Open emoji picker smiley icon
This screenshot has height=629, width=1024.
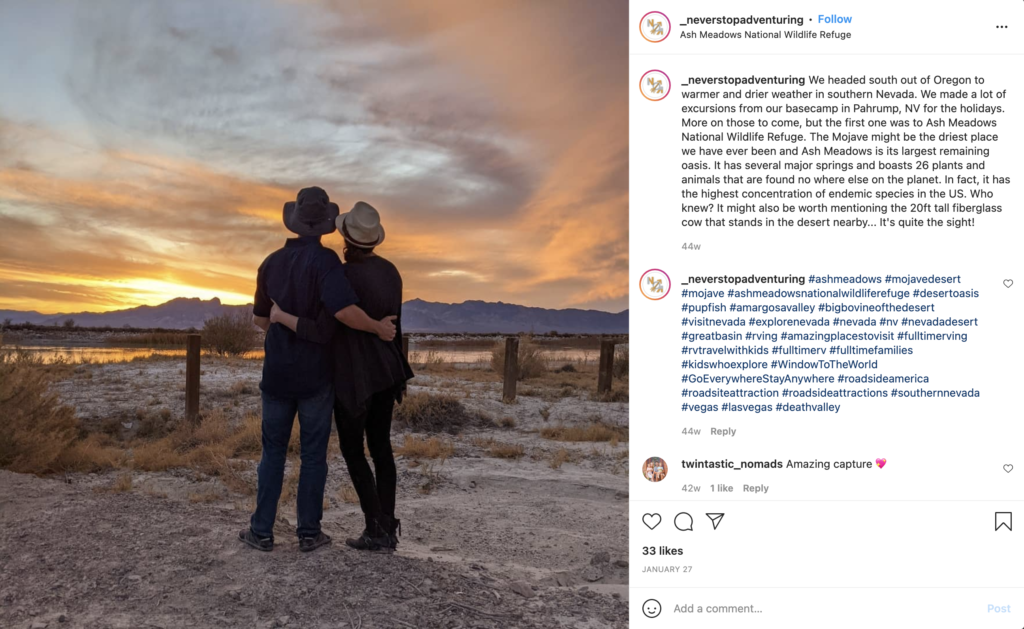coord(651,608)
